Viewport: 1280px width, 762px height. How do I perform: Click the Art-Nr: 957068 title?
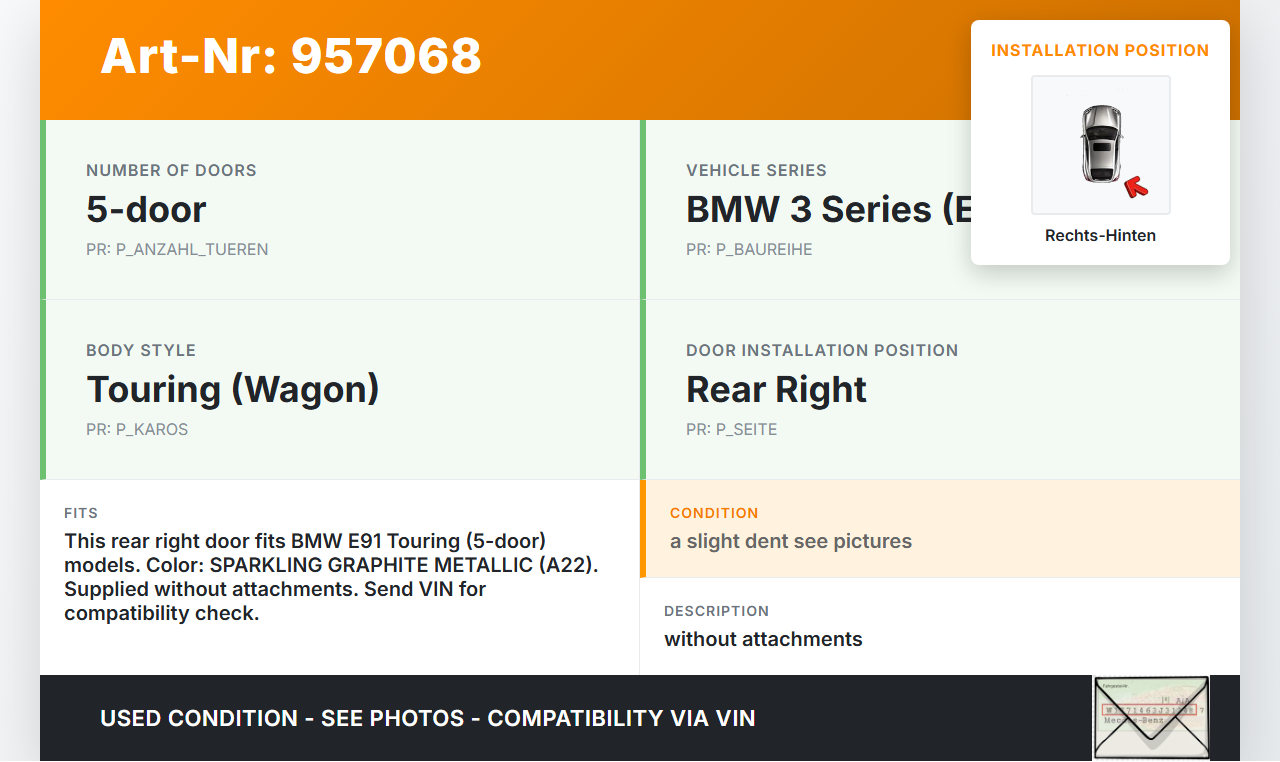(x=291, y=56)
